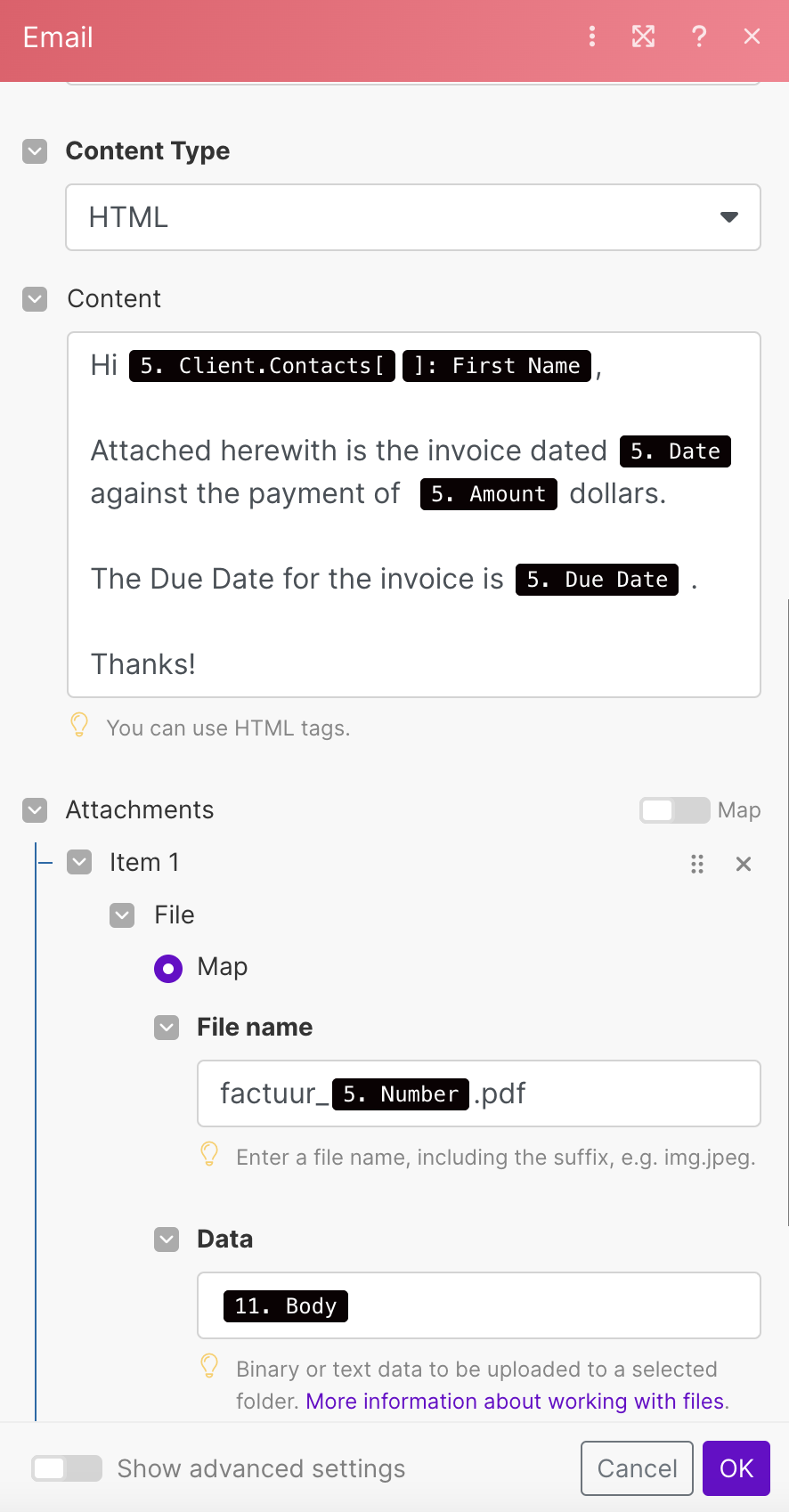Viewport: 789px width, 1512px height.
Task: Remove Item 1 attachment with X icon
Action: point(744,864)
